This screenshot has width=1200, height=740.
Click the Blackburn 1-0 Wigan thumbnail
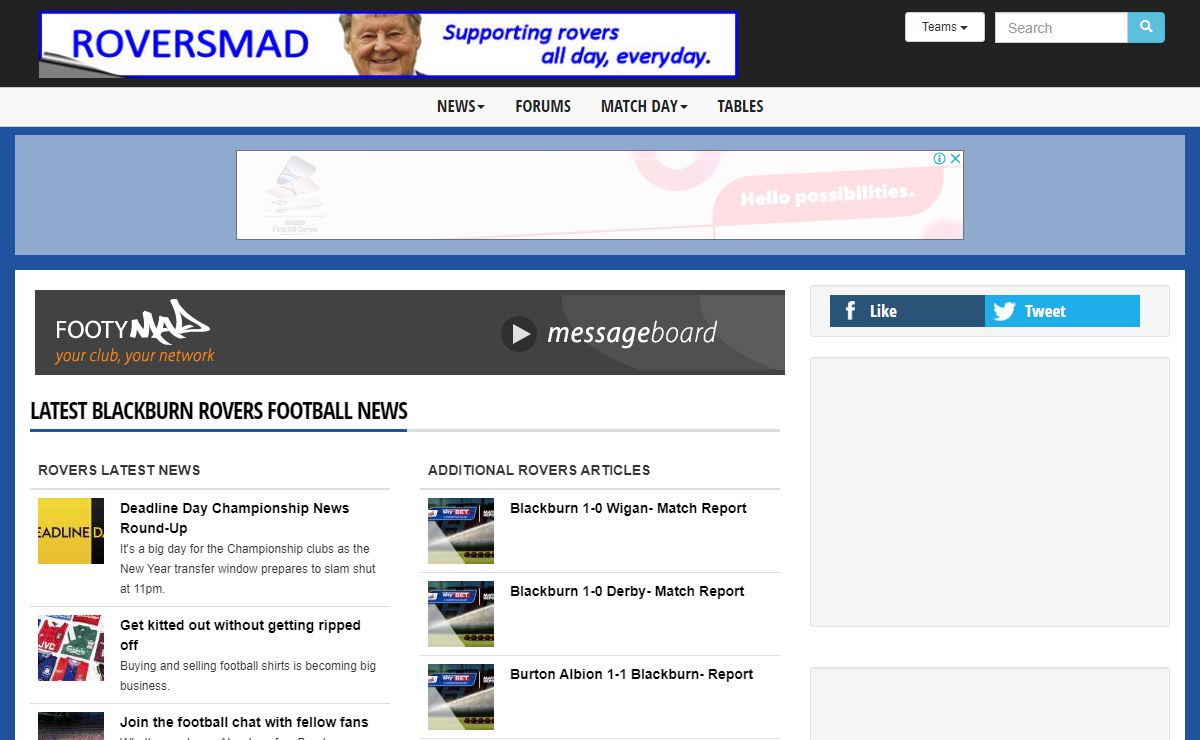[461, 531]
